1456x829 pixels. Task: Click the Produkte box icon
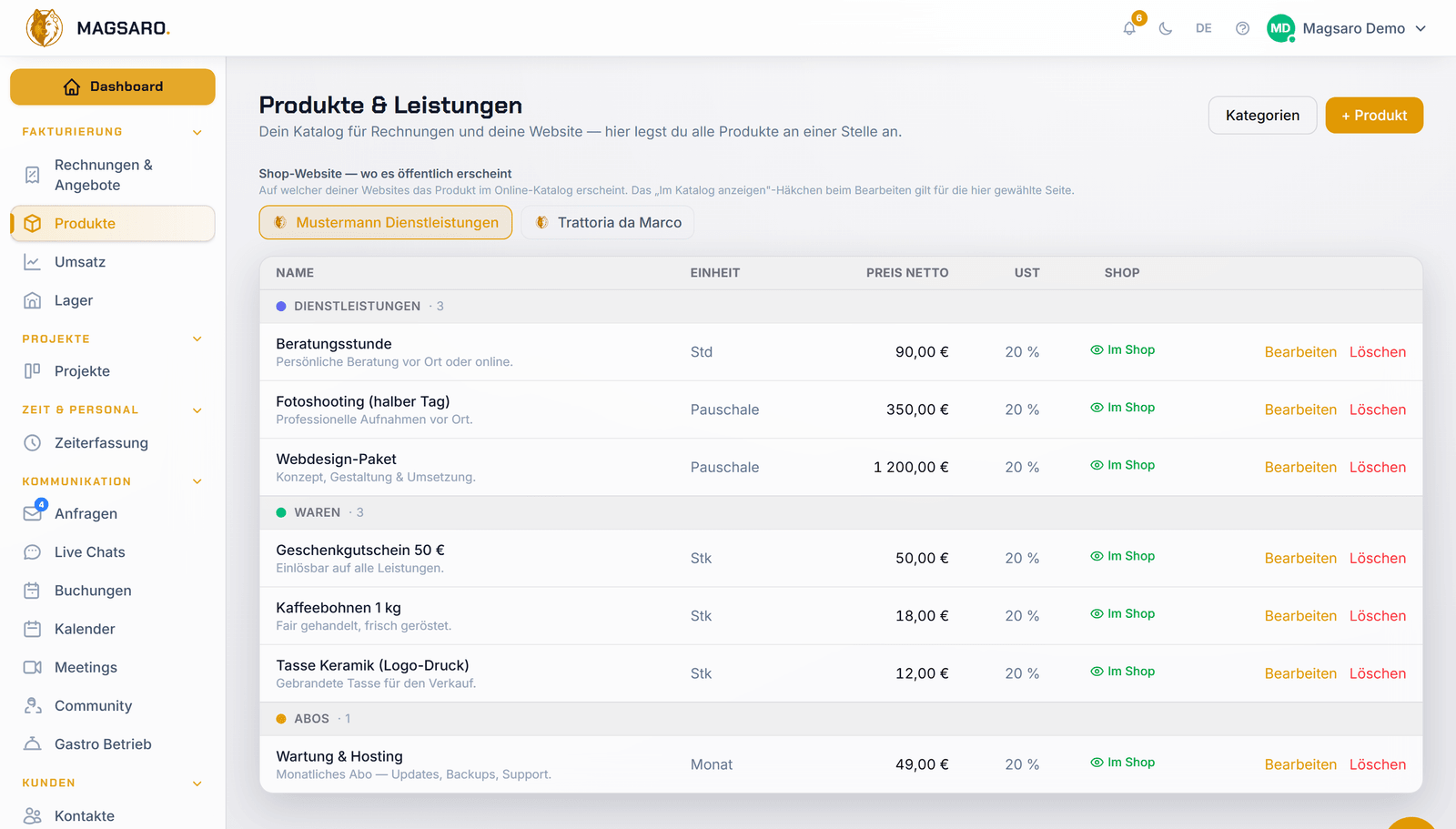[33, 224]
